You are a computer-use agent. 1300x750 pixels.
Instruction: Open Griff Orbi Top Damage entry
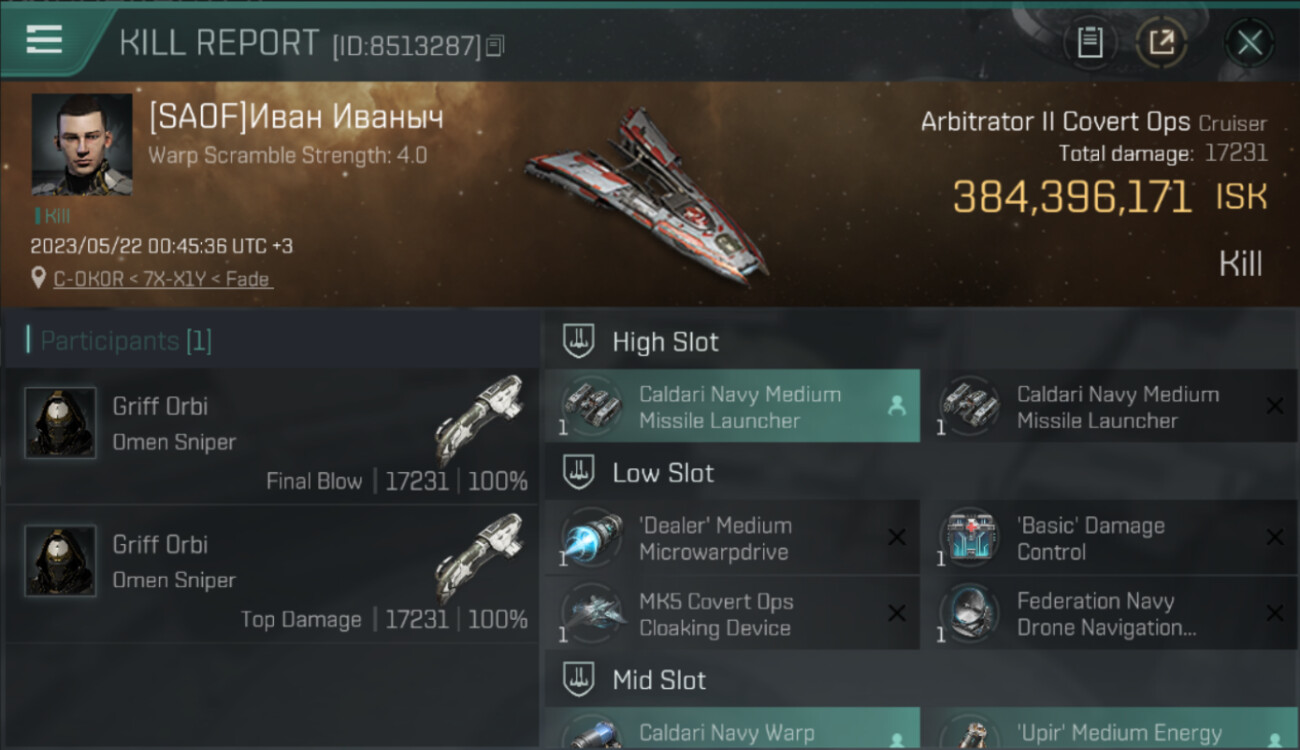(272, 575)
